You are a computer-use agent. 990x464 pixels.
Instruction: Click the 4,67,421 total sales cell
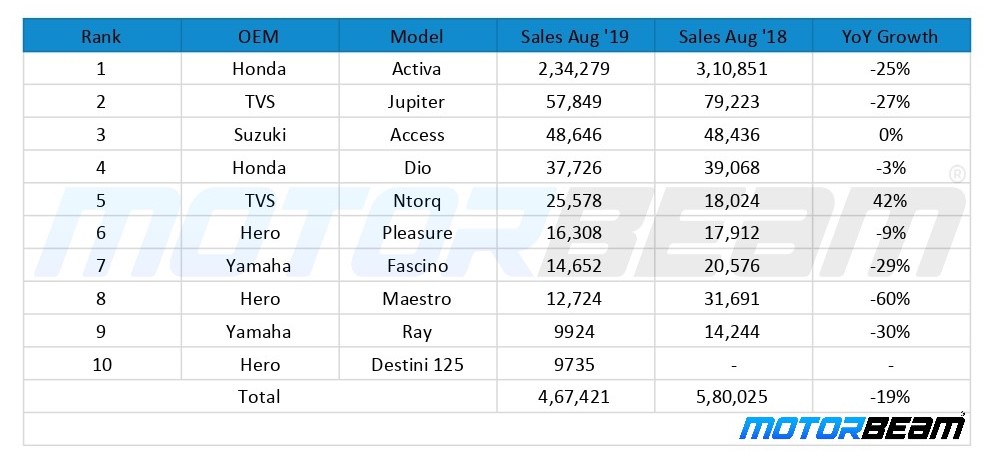tap(575, 397)
